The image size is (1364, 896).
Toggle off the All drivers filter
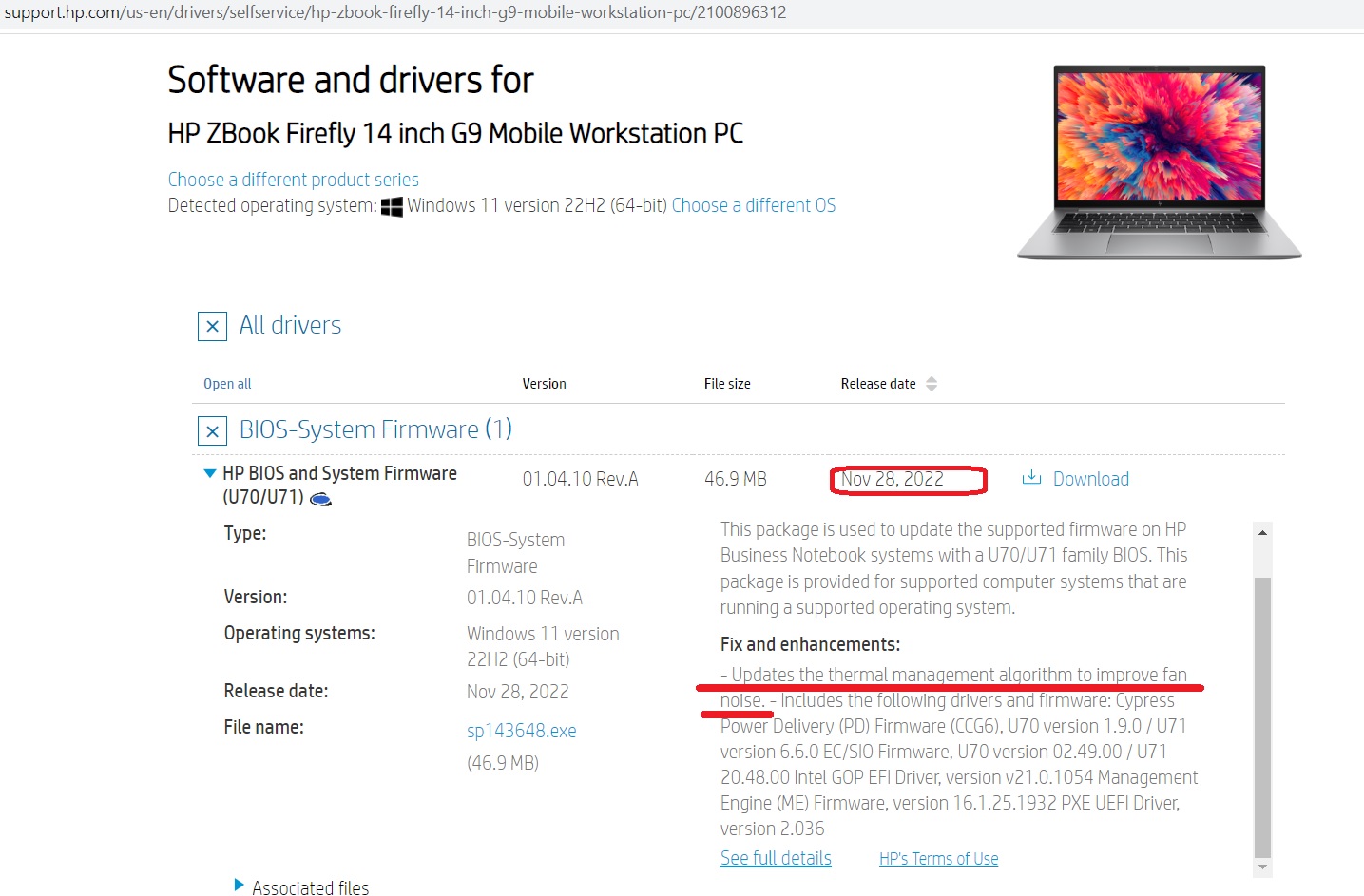point(212,326)
